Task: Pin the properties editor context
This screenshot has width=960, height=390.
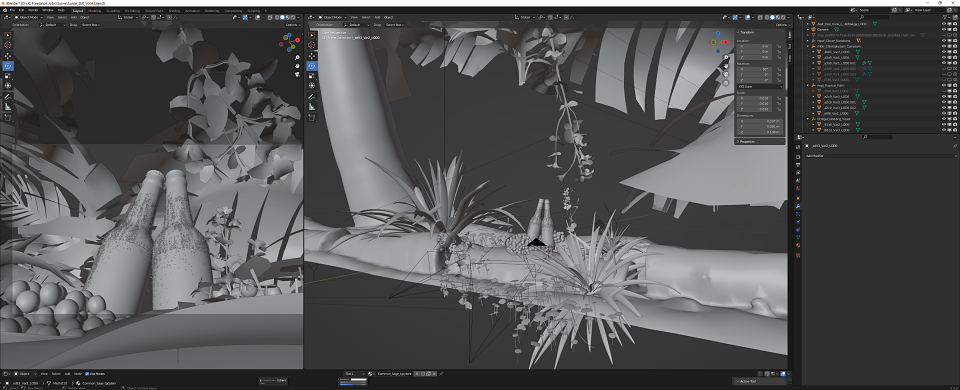Action: pyautogui.click(x=955, y=146)
